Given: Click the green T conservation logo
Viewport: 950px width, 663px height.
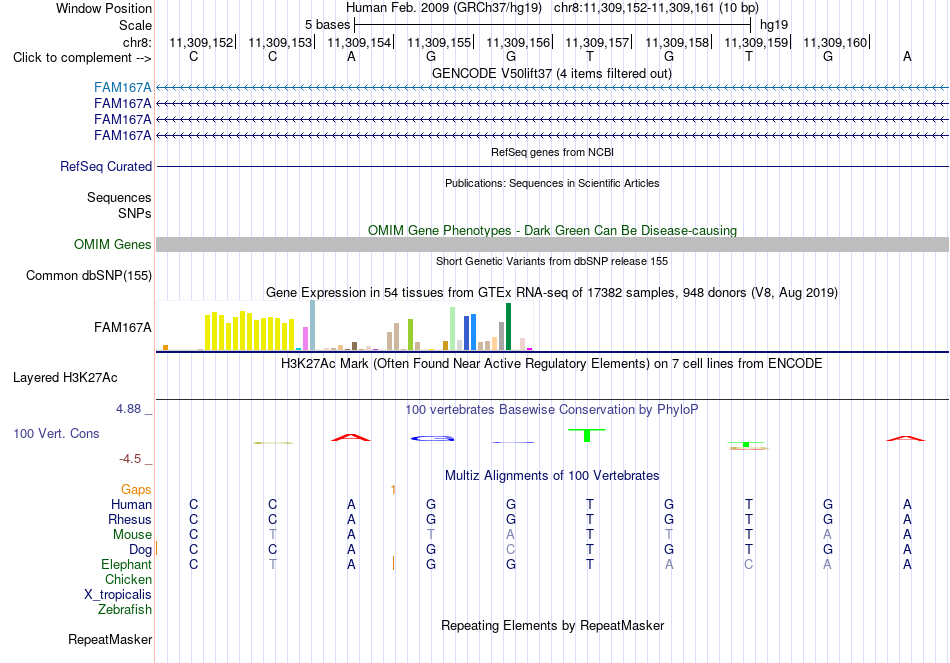Looking at the screenshot, I should [x=586, y=435].
